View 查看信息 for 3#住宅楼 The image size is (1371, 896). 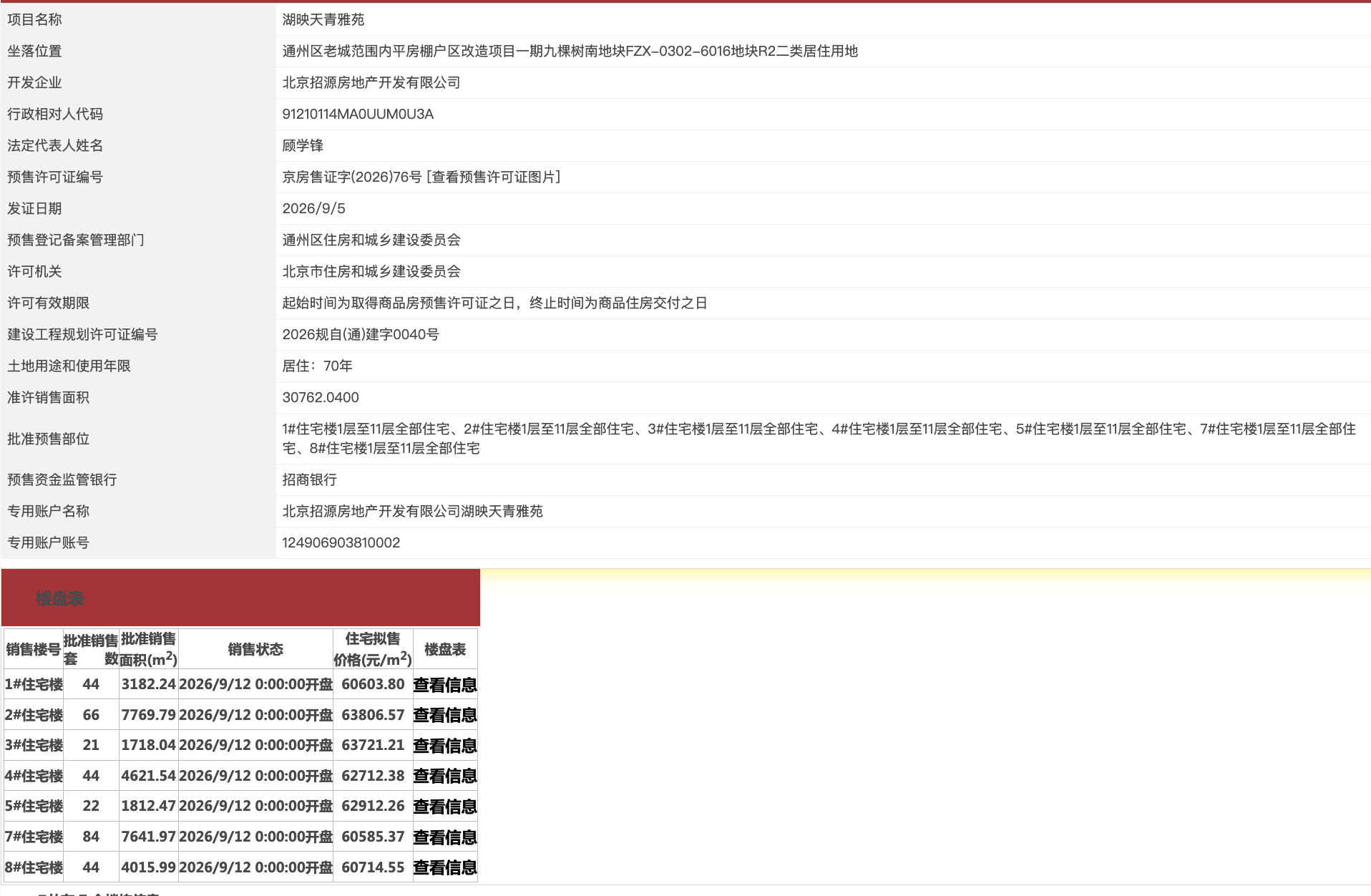(x=445, y=746)
